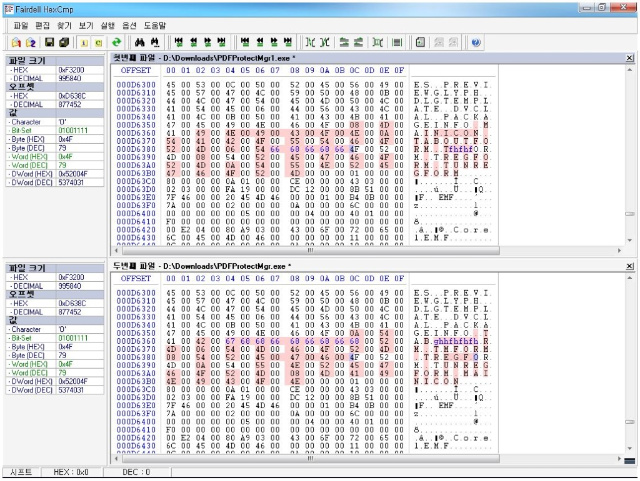Go to previous item in second arrow group
This screenshot has height=481, width=640.
(x=260, y=42)
